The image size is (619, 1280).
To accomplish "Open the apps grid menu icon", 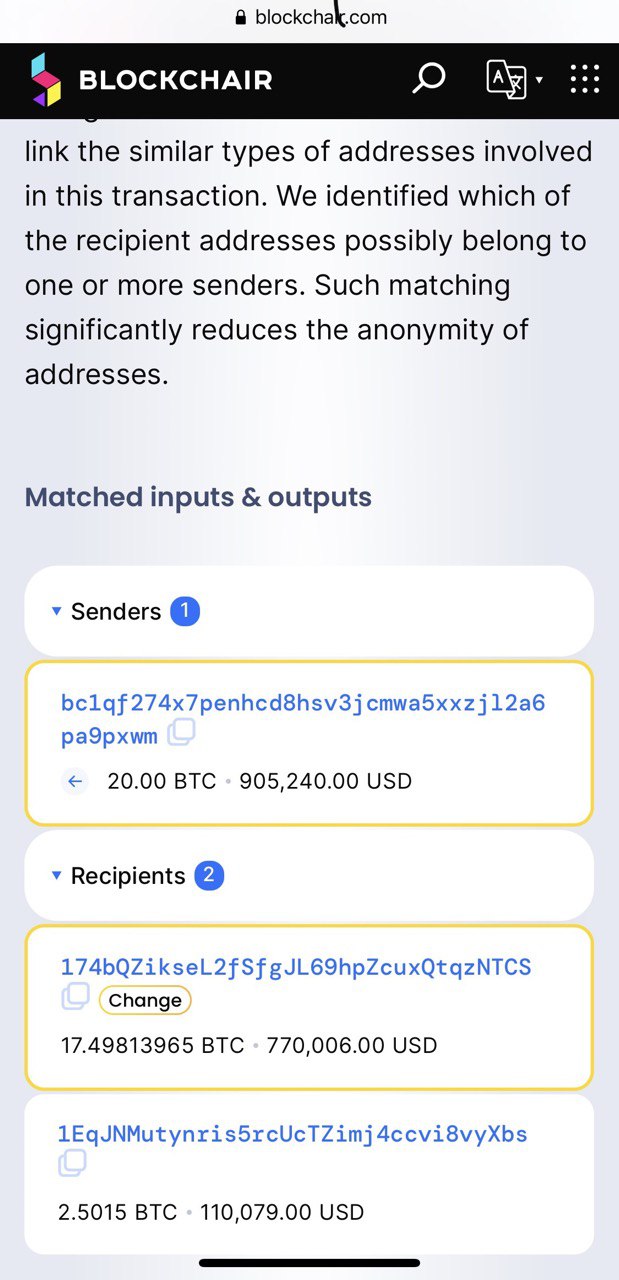I will (584, 79).
